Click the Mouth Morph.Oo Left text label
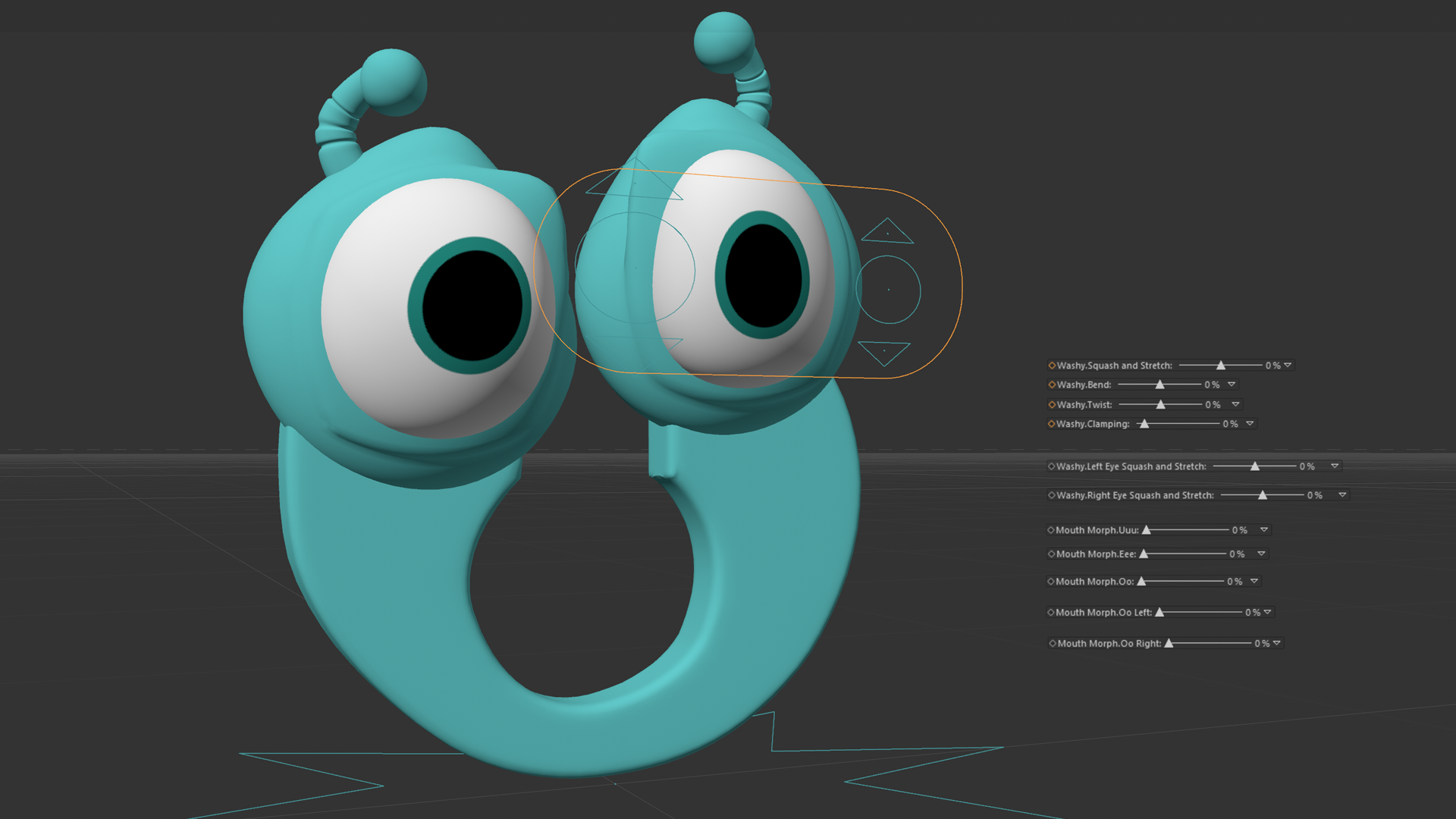Viewport: 1456px width, 819px height. tap(1103, 613)
